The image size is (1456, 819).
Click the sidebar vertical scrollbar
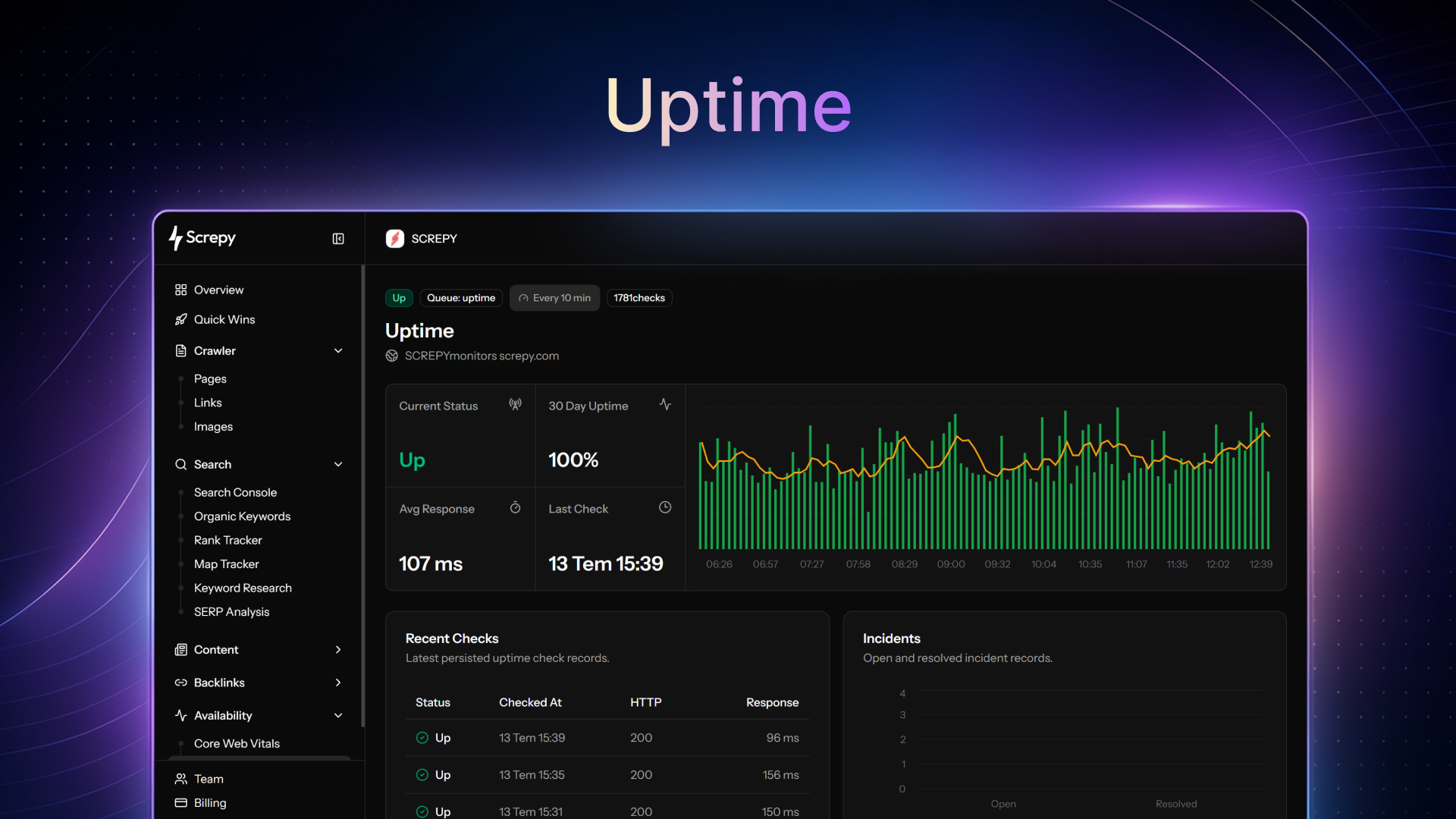(363, 496)
